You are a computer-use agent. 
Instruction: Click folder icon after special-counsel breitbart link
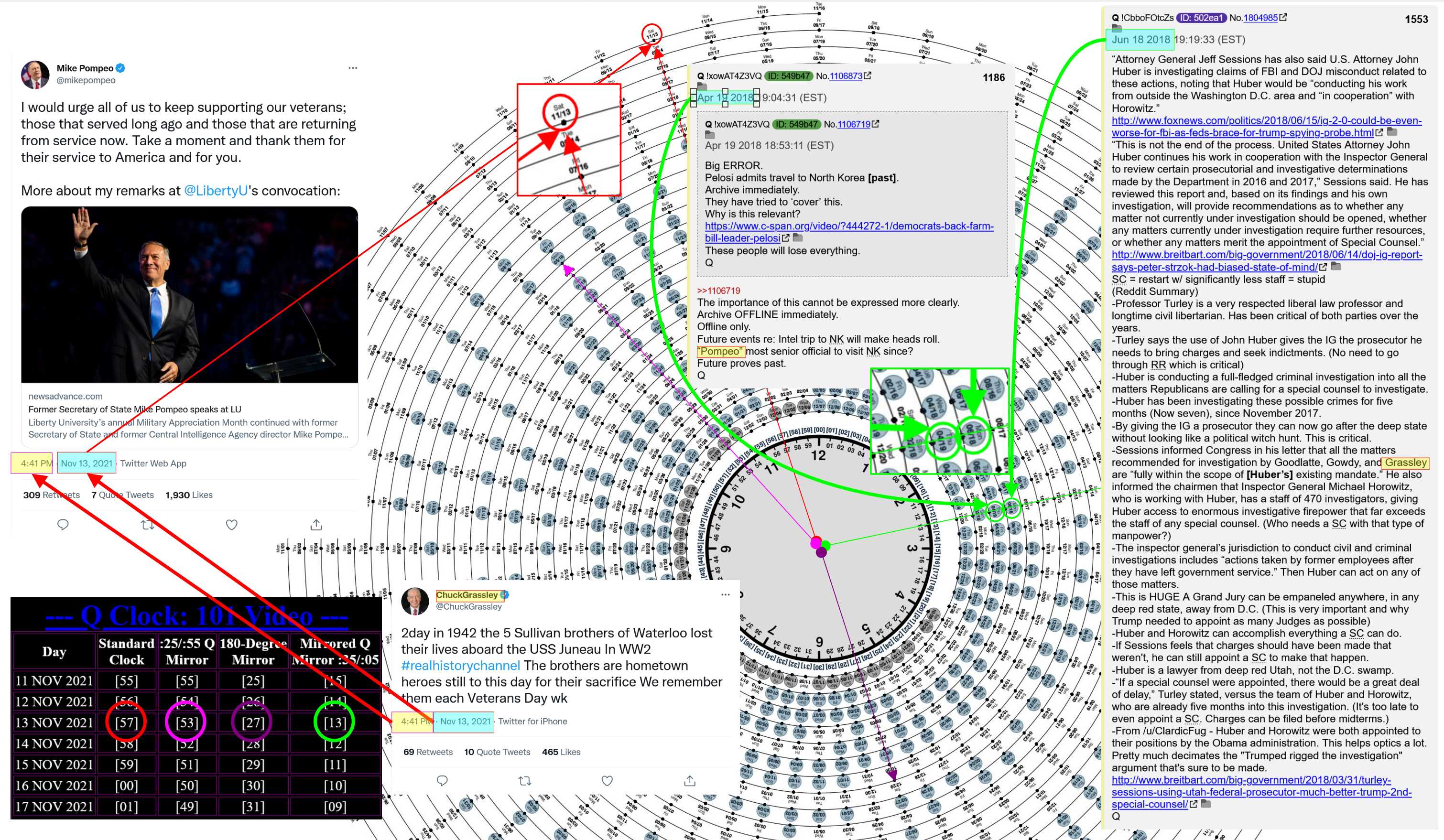1205,804
